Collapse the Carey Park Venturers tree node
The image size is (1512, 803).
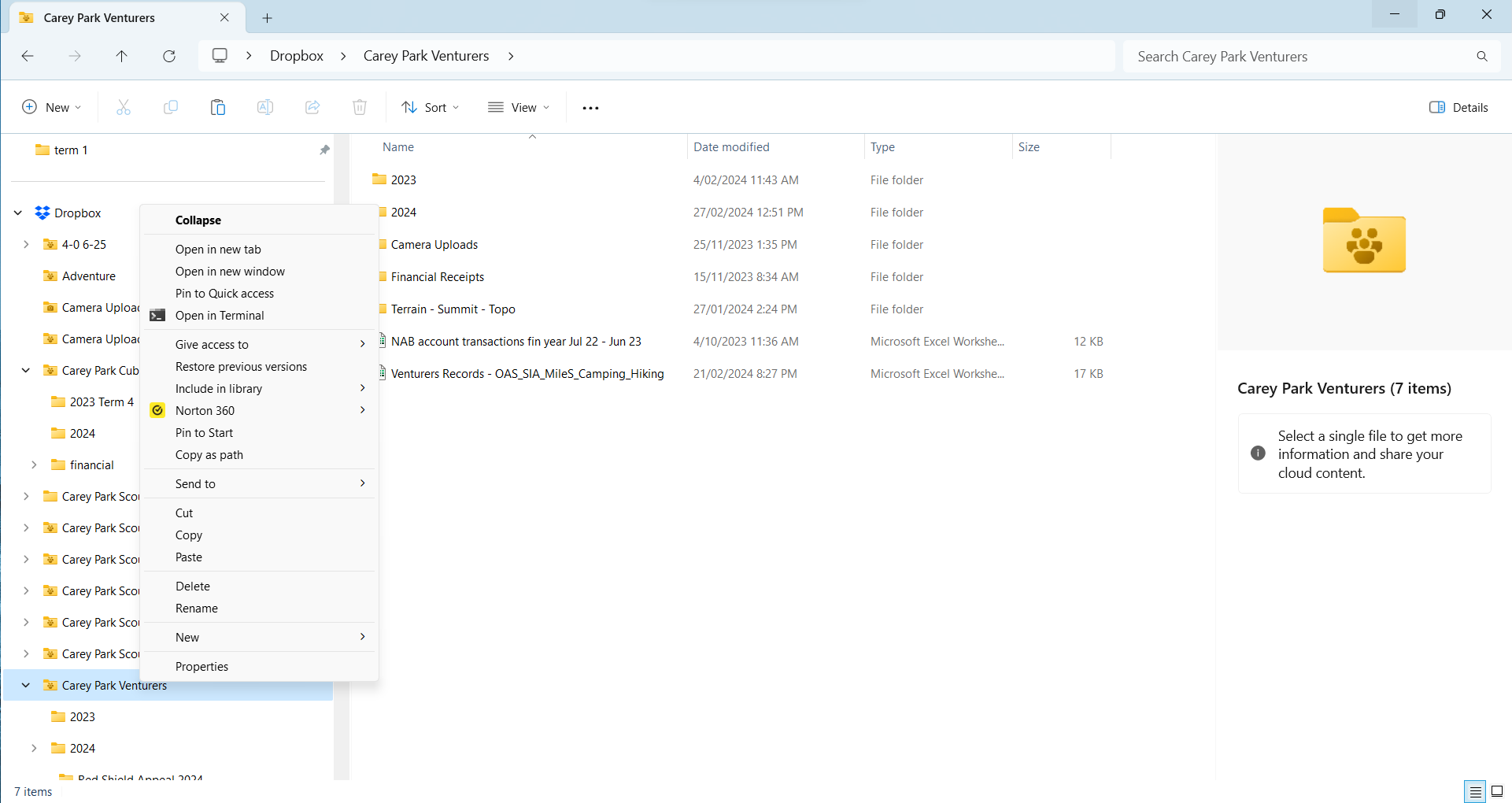pyautogui.click(x=26, y=685)
